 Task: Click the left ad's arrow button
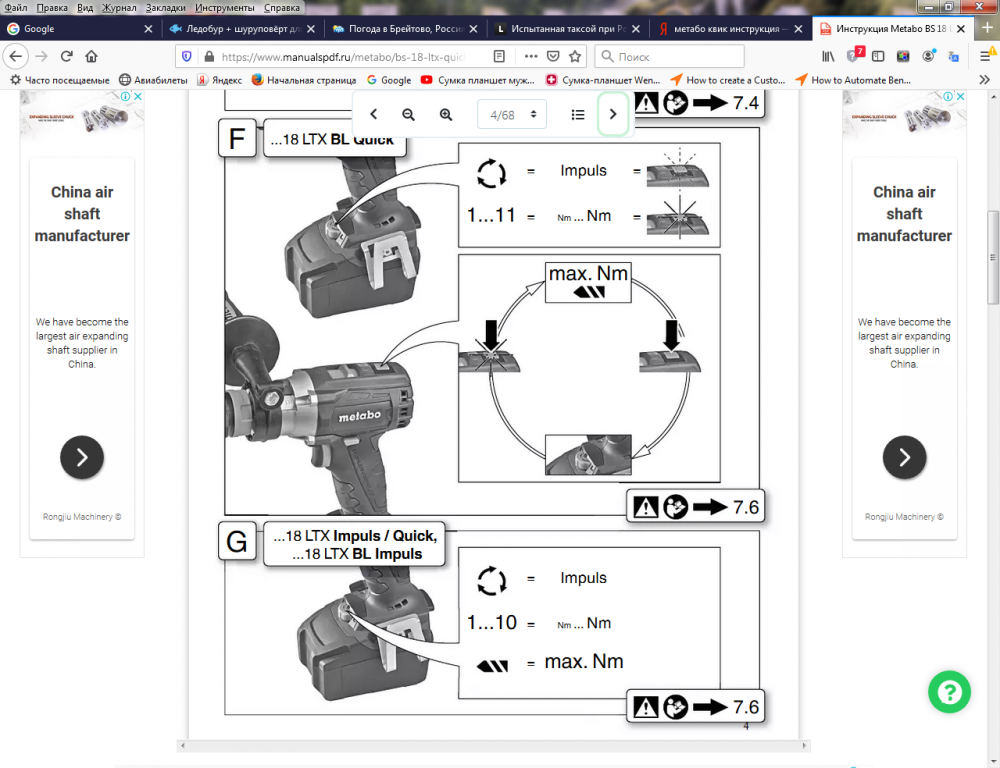(82, 458)
